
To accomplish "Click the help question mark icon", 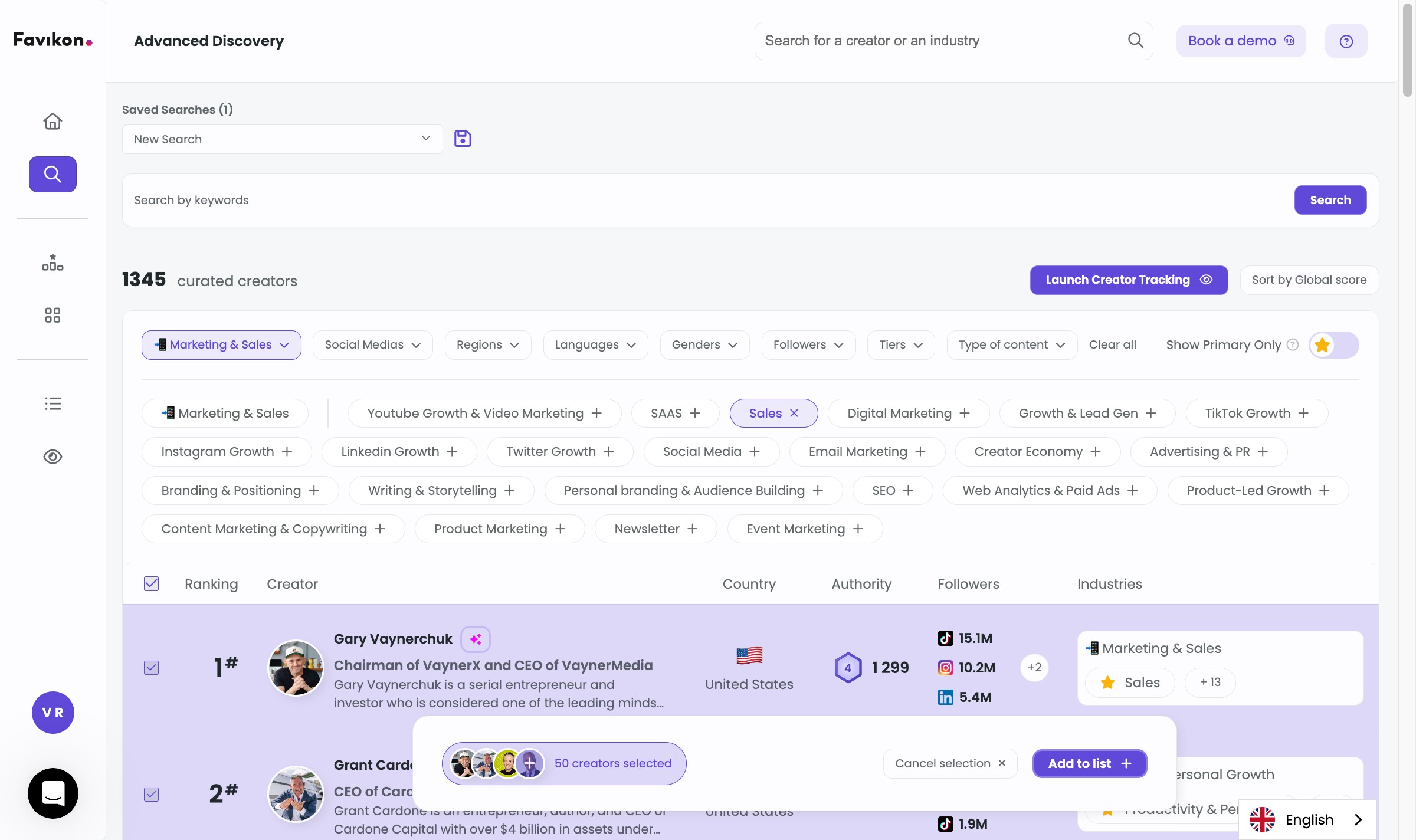I will 1346,41.
